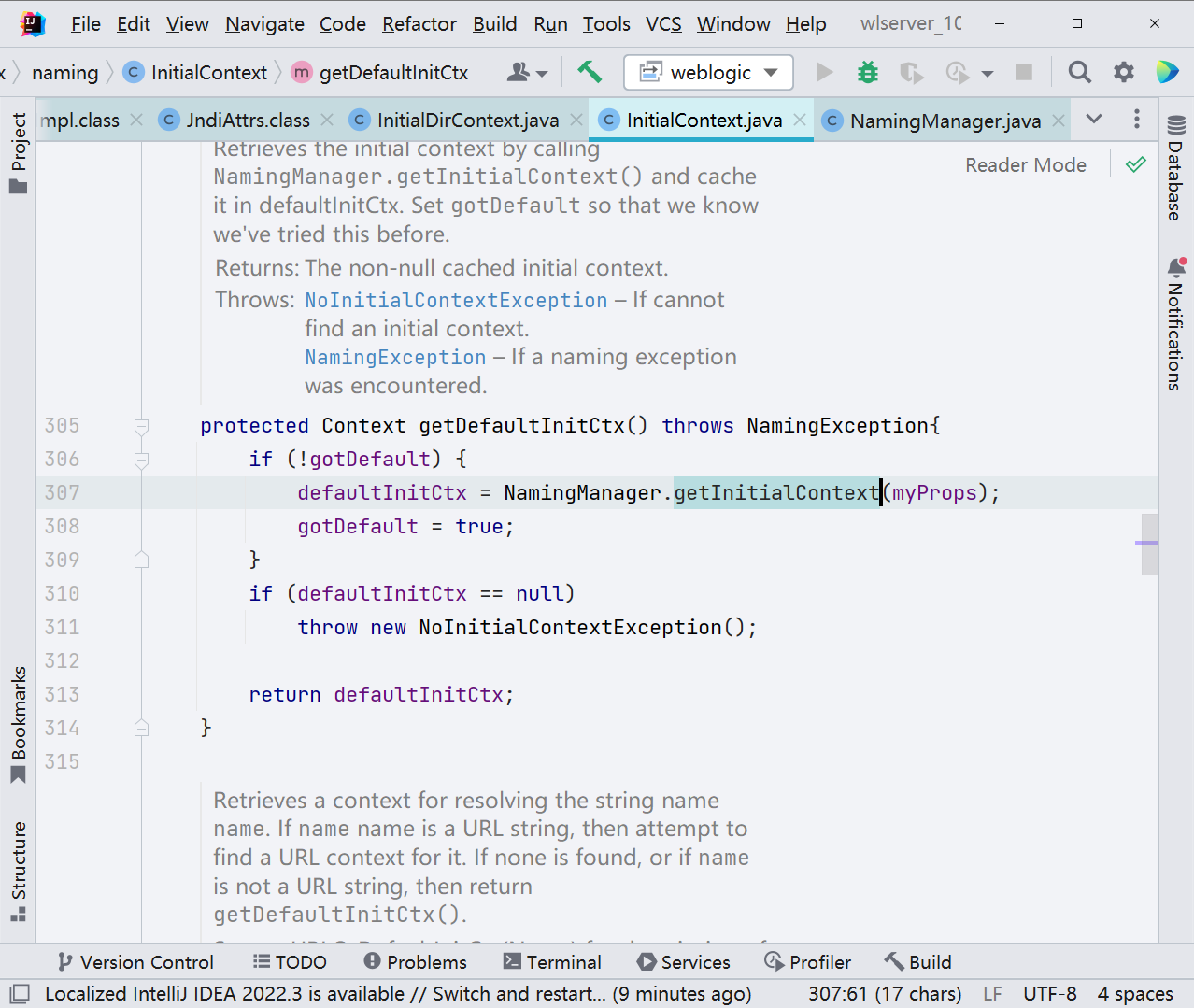Screen dimensions: 1194x1008
Task: Click fold end marker at line 314
Action: pos(141,728)
